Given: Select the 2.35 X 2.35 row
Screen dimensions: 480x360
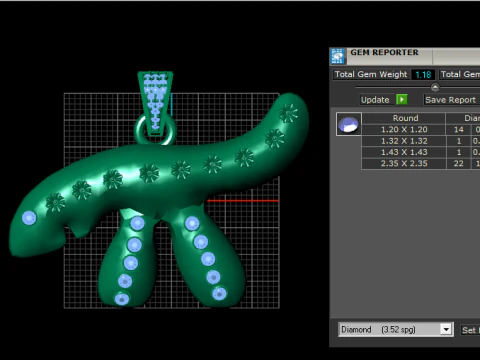Looking at the screenshot, I should tap(421, 164).
